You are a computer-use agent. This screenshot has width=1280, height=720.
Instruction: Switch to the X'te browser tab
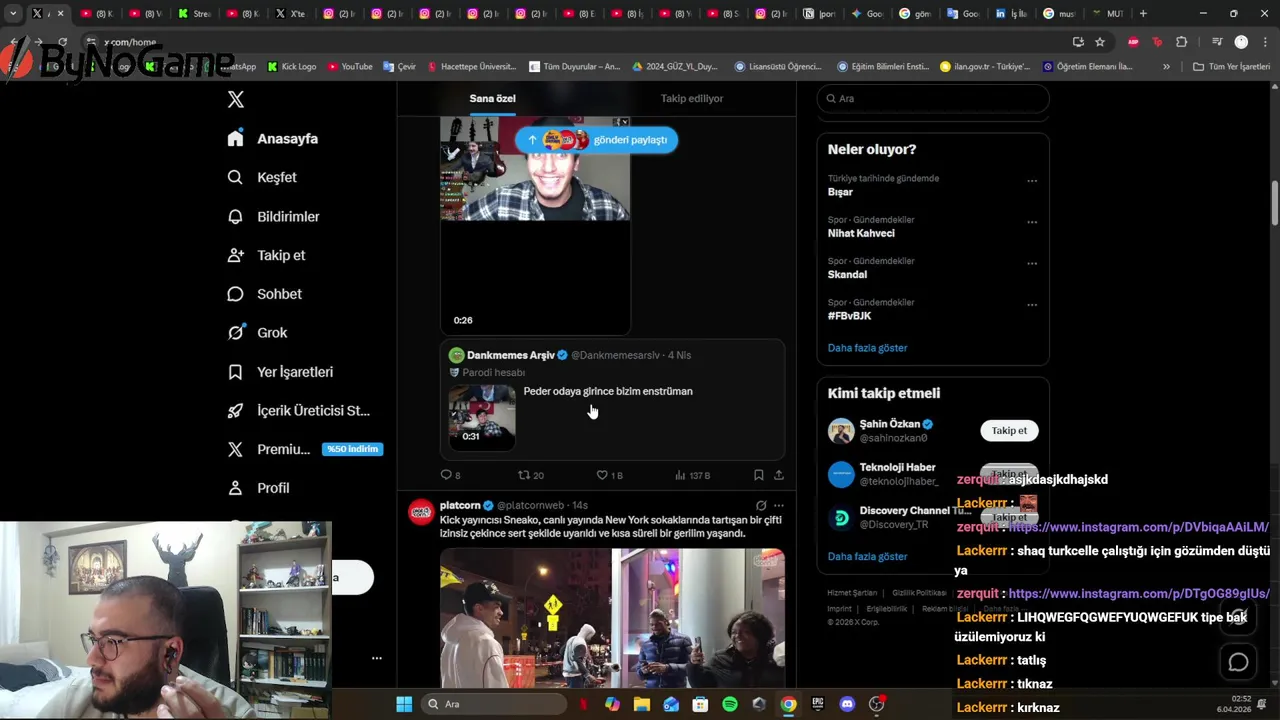click(289, 14)
